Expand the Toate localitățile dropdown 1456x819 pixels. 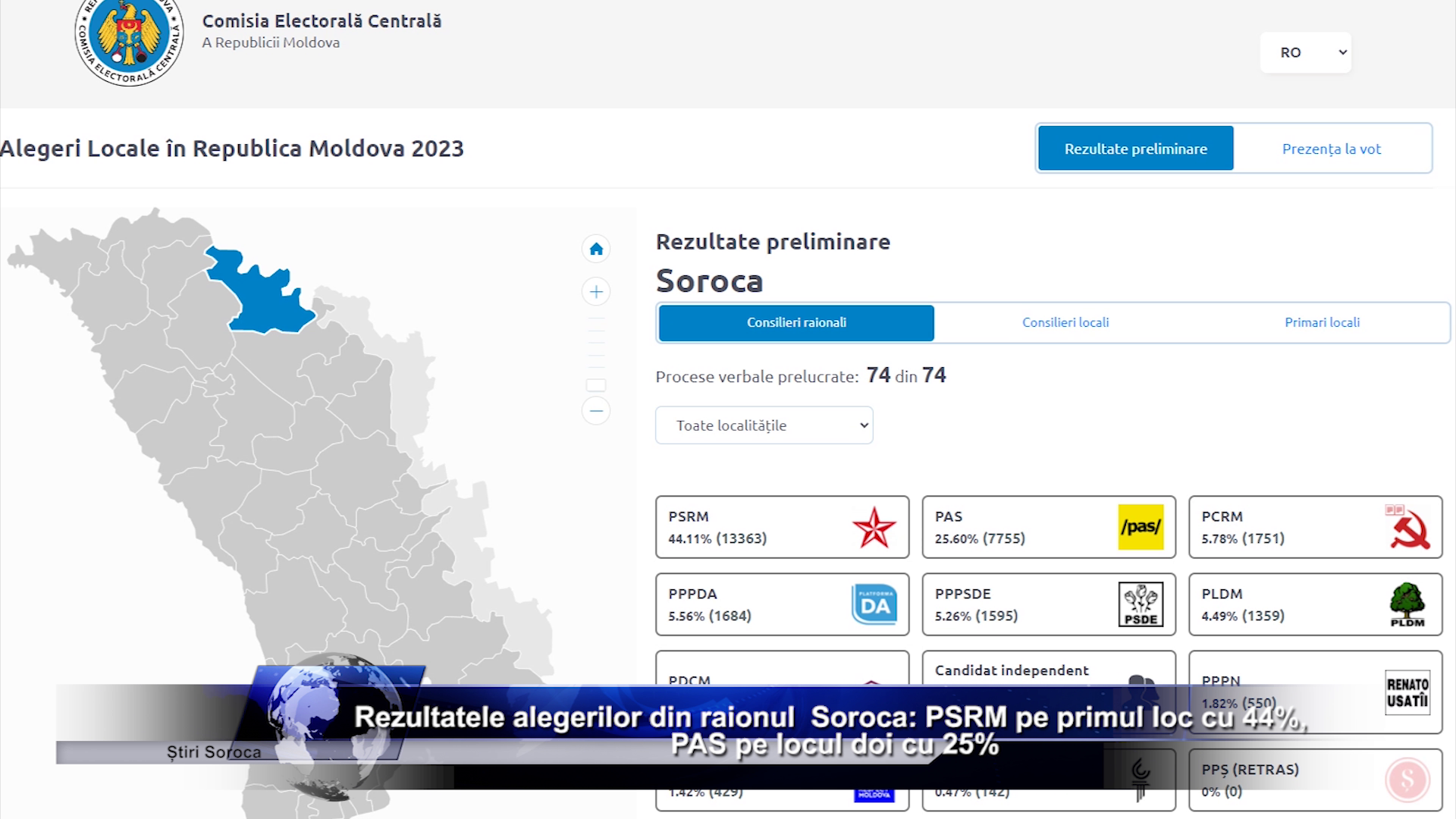pos(764,425)
